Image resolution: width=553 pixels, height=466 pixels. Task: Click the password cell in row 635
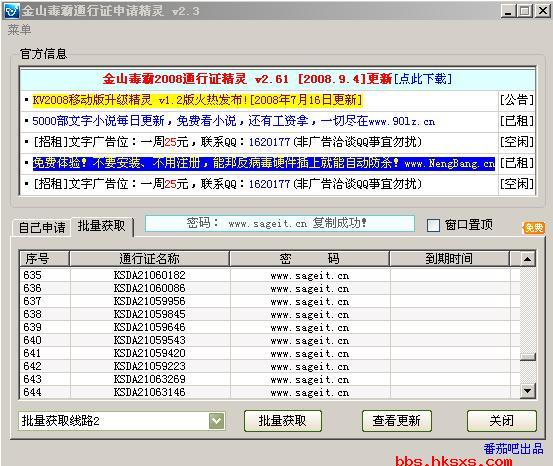point(310,276)
